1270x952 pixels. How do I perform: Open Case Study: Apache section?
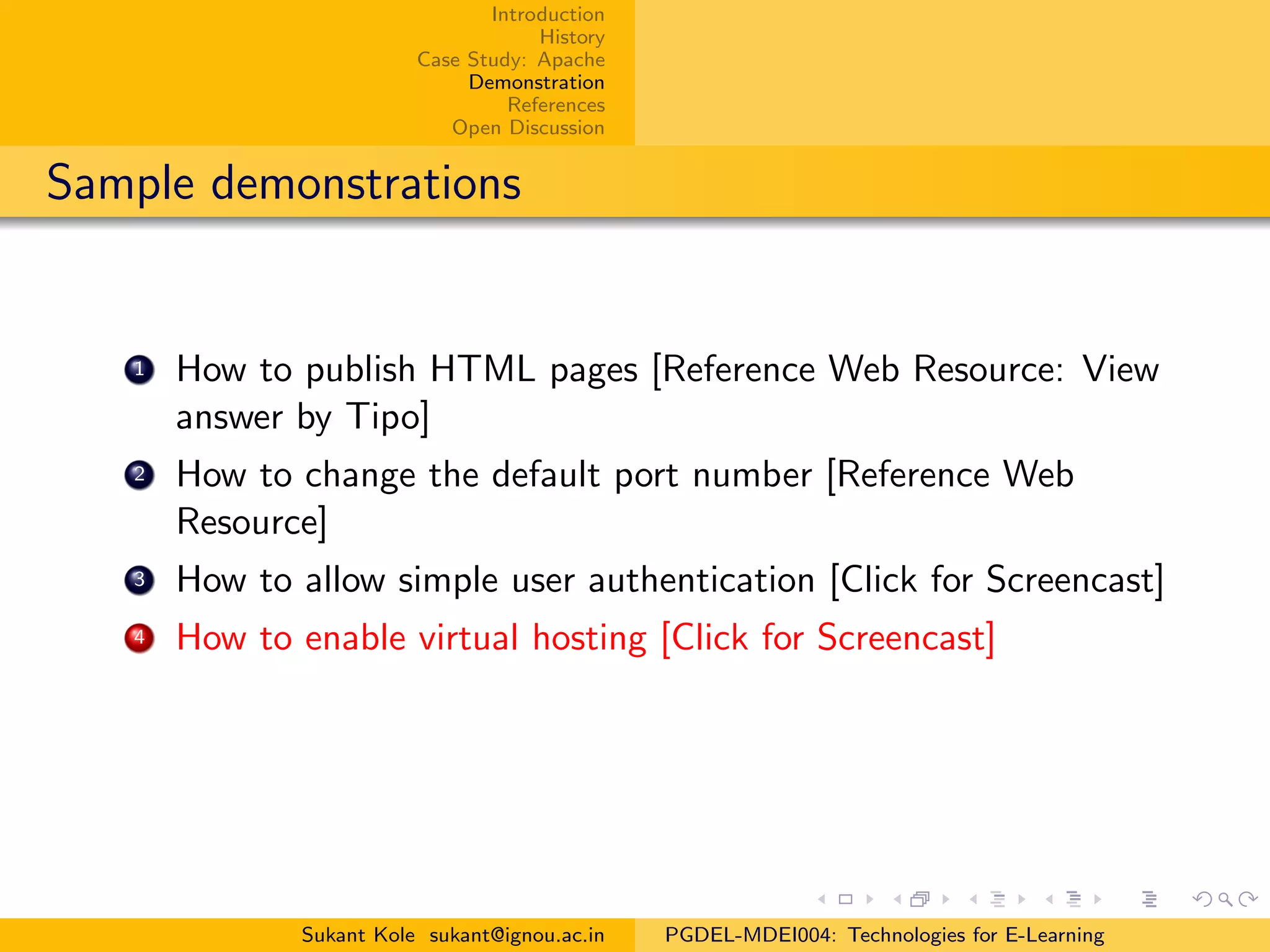(x=511, y=59)
